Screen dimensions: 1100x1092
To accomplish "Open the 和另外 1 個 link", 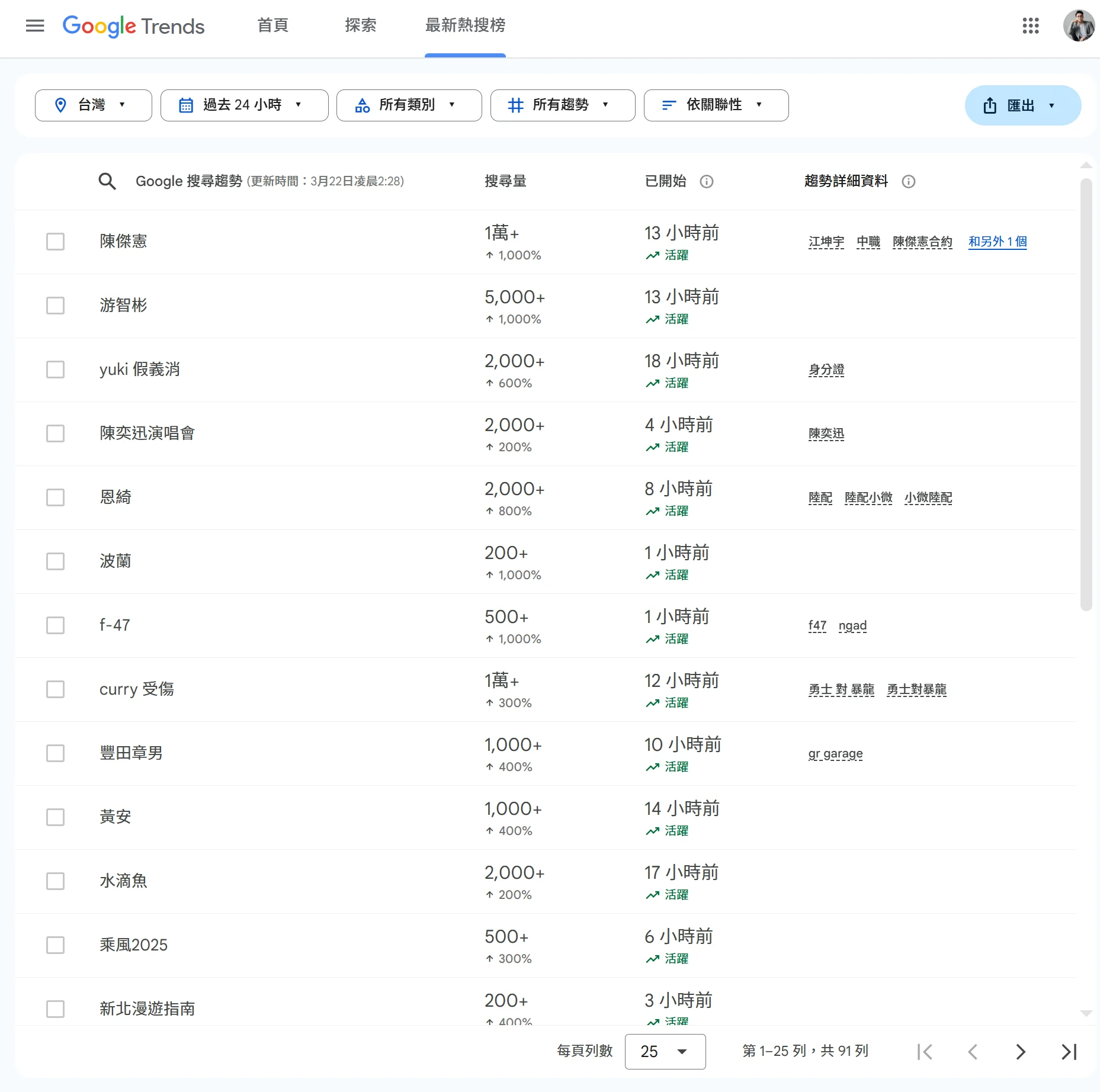I will [997, 242].
